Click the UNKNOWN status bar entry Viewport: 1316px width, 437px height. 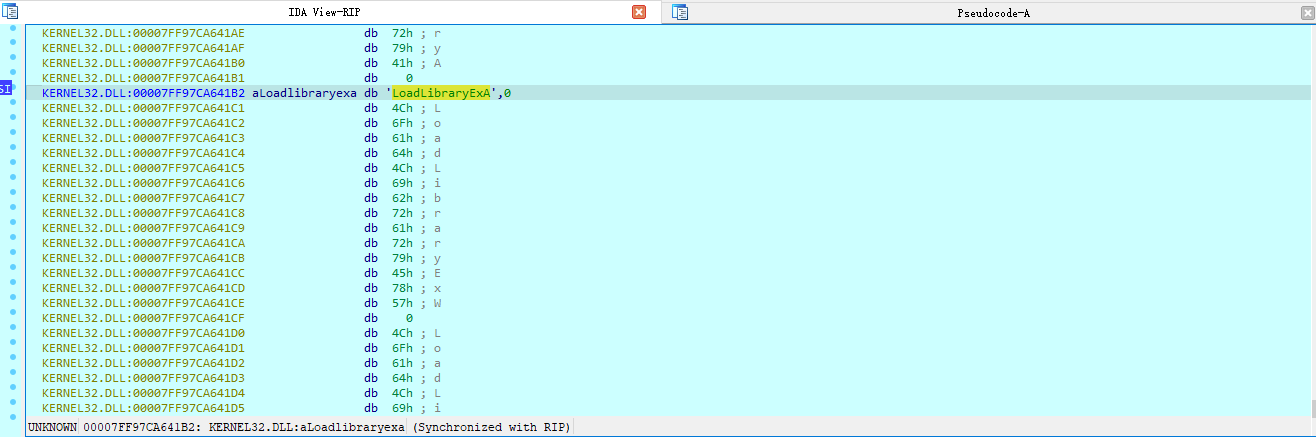click(52, 428)
